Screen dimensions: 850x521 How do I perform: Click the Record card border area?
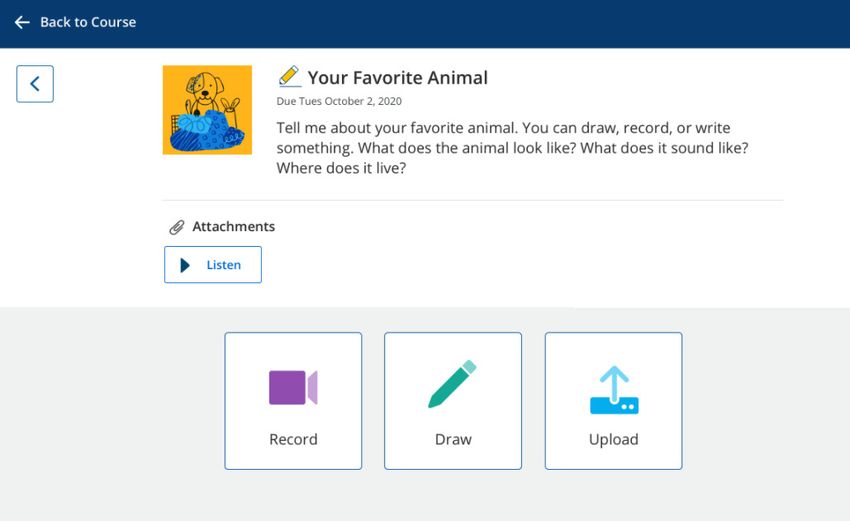(293, 401)
